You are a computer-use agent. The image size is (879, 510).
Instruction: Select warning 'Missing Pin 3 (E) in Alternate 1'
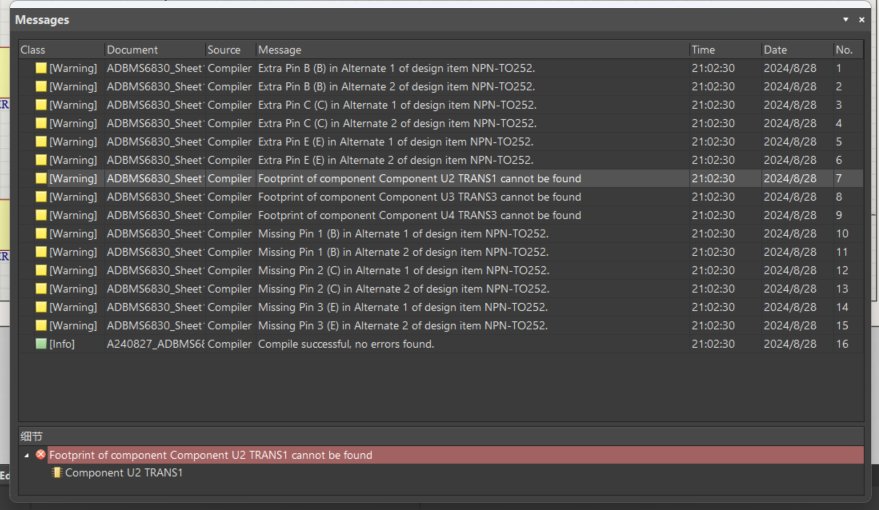[441, 307]
